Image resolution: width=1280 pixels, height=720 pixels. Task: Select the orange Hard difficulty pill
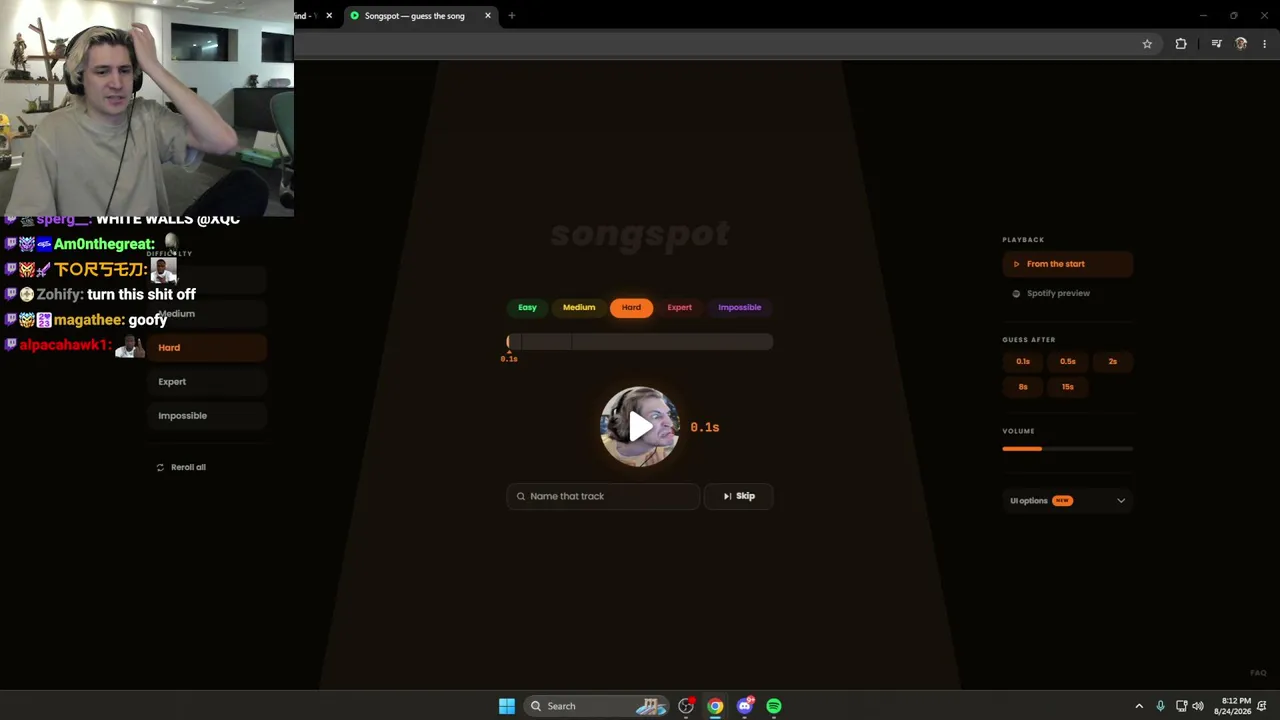tap(631, 307)
